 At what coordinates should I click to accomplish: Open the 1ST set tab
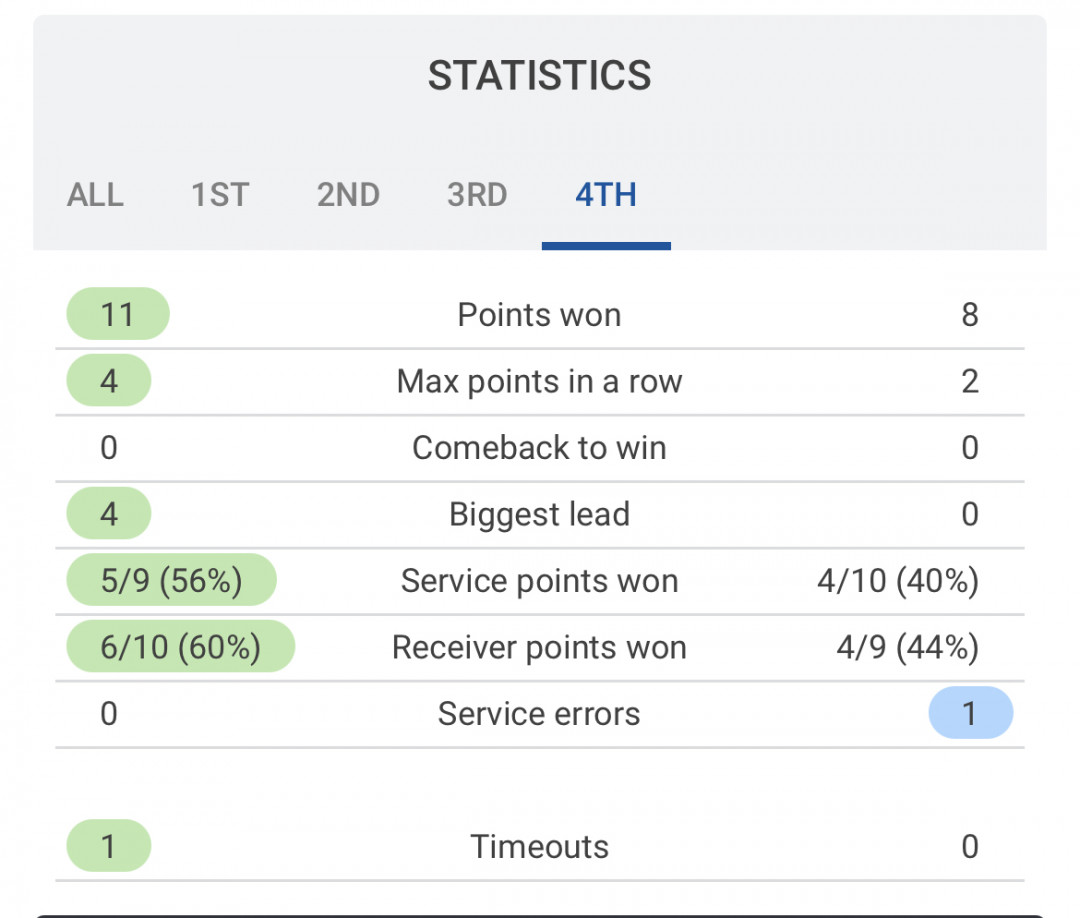tap(220, 195)
